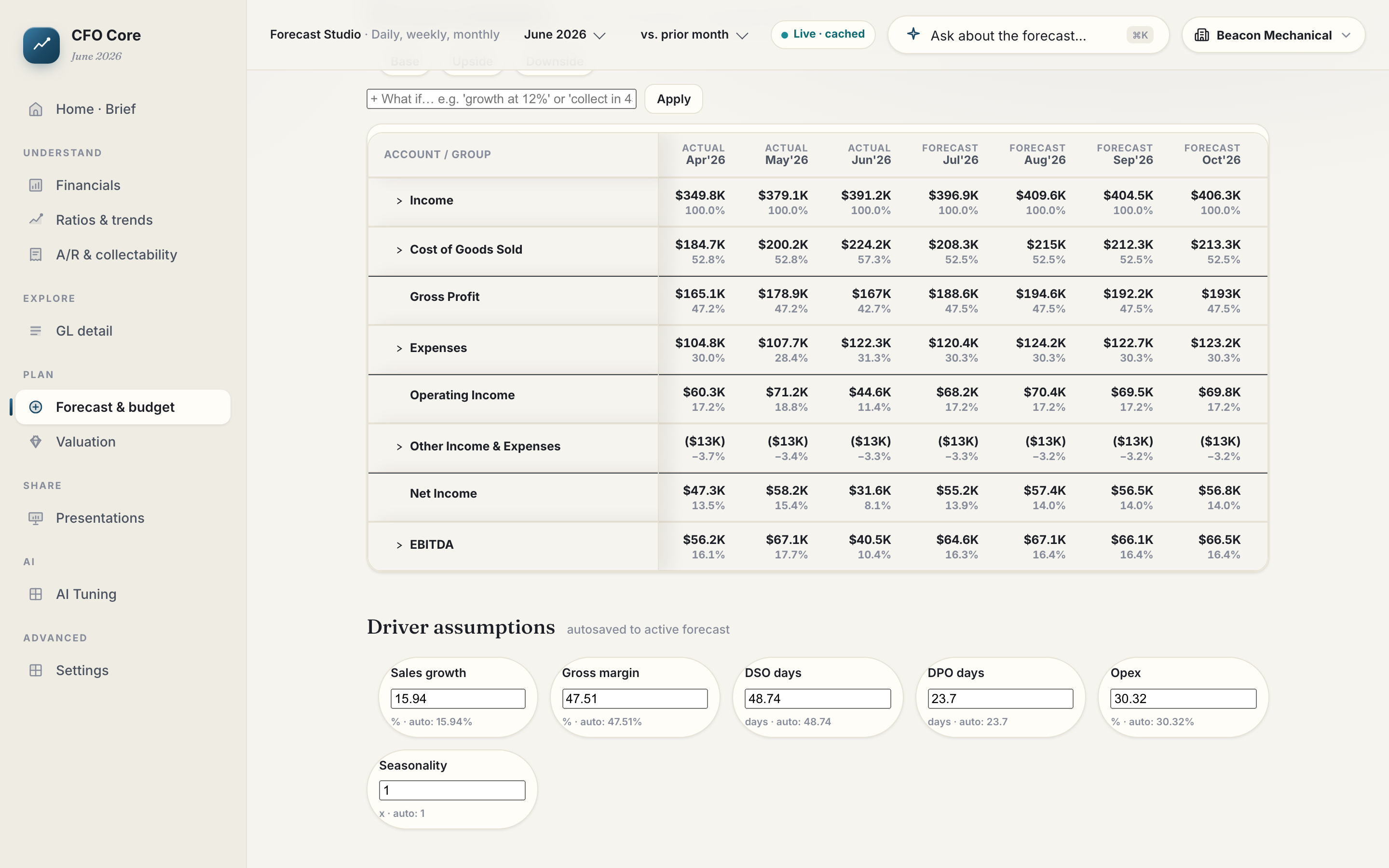1389x868 pixels.
Task: Open the vs. prior month dropdown
Action: pyautogui.click(x=694, y=34)
